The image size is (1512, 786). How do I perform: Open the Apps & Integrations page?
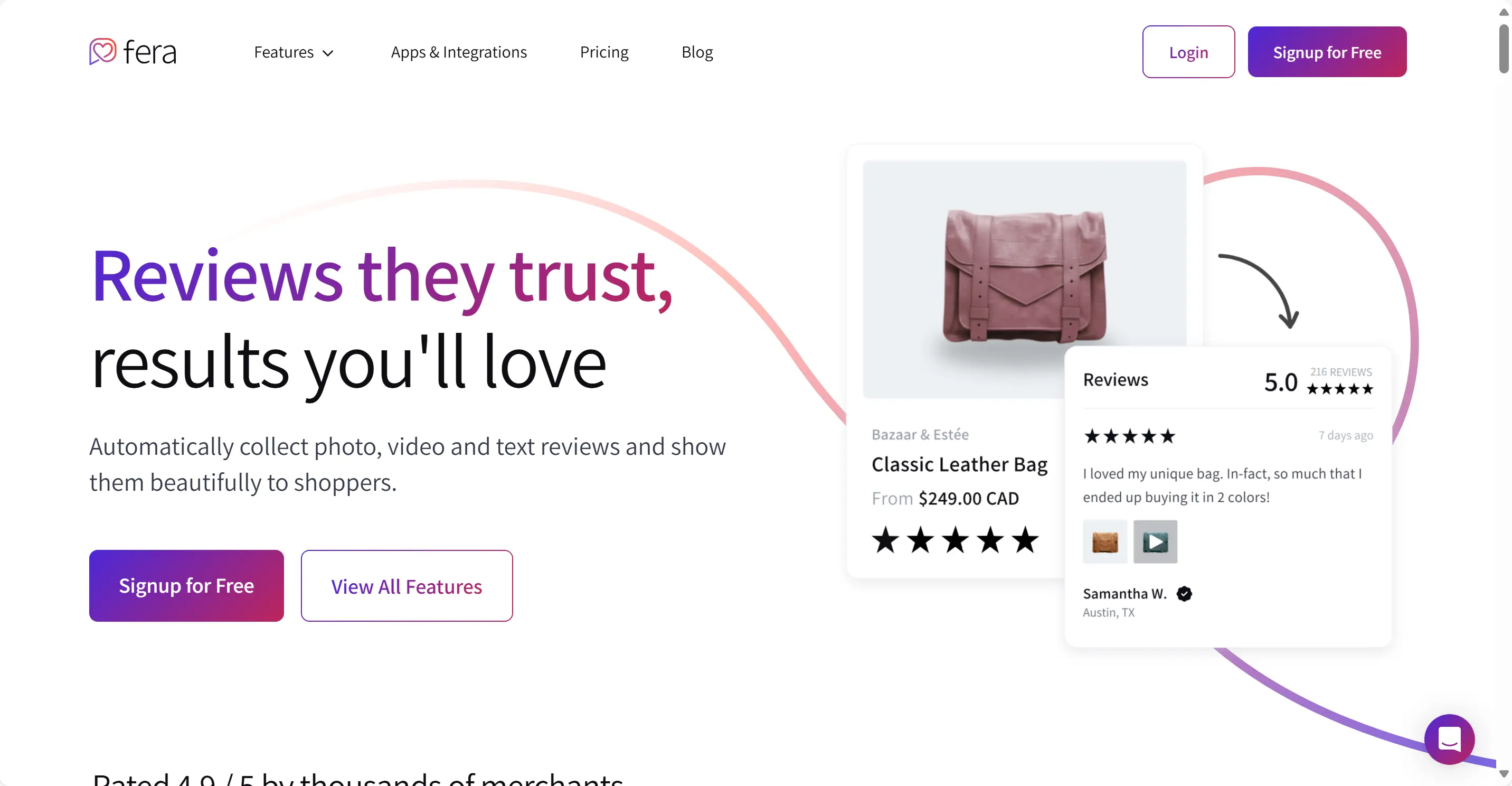pos(458,52)
